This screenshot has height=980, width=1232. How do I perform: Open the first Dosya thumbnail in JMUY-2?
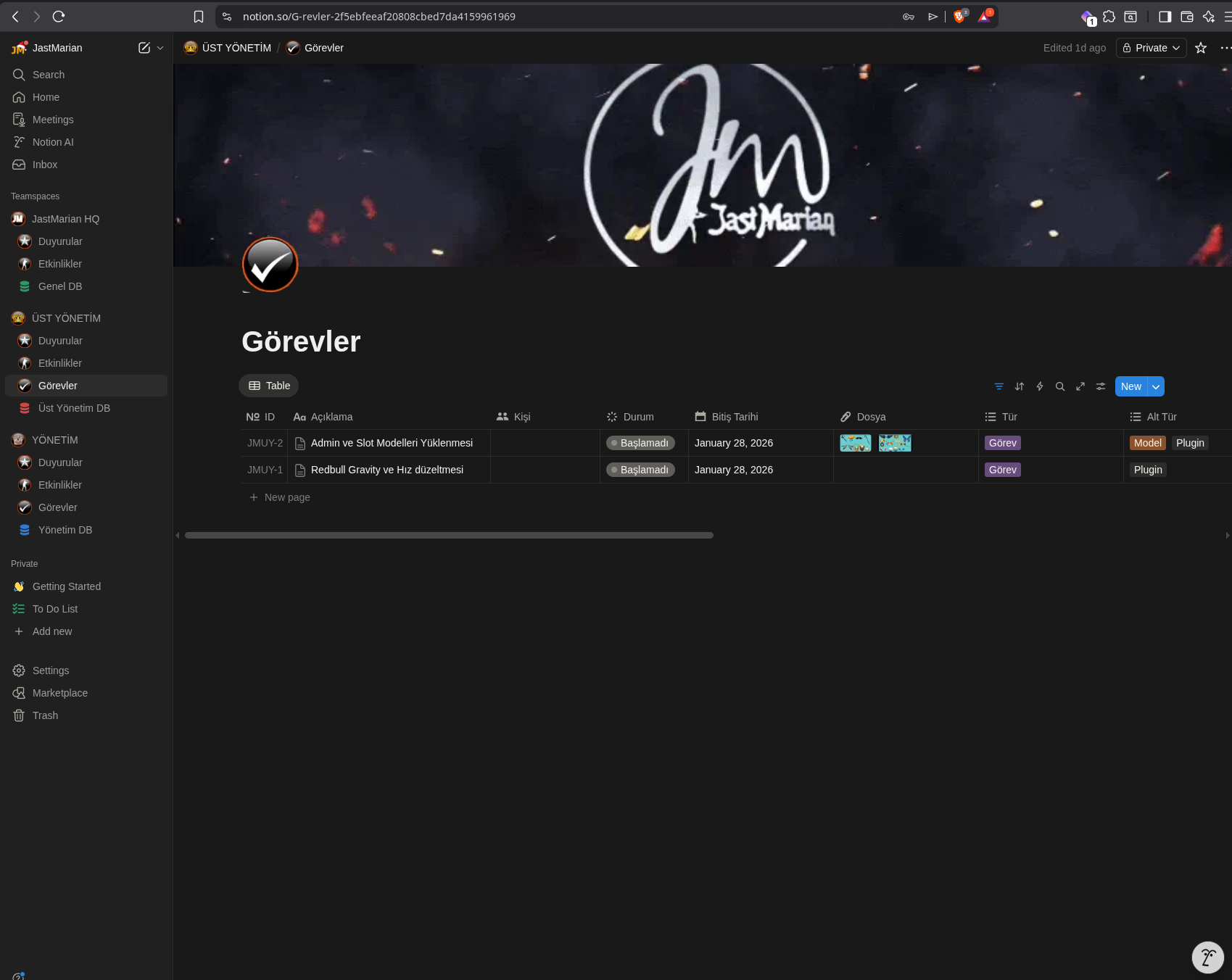coord(856,443)
